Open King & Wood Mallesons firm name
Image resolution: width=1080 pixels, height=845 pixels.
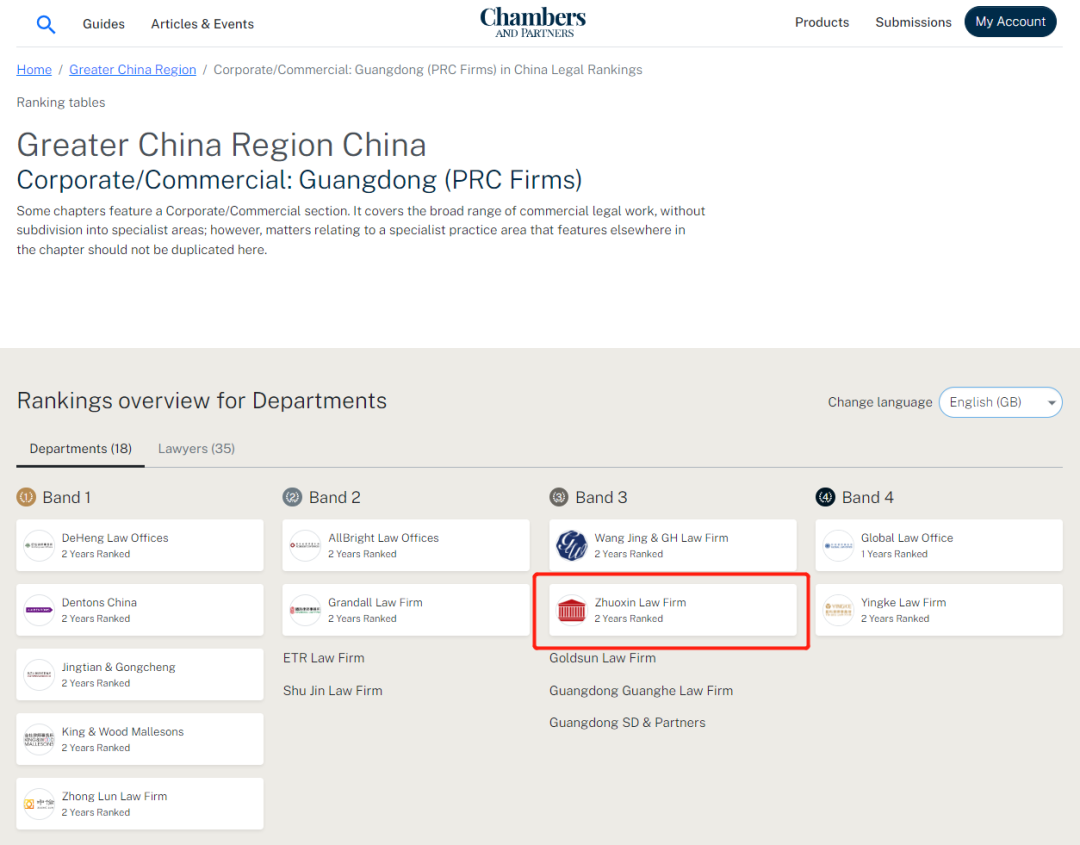coord(123,731)
